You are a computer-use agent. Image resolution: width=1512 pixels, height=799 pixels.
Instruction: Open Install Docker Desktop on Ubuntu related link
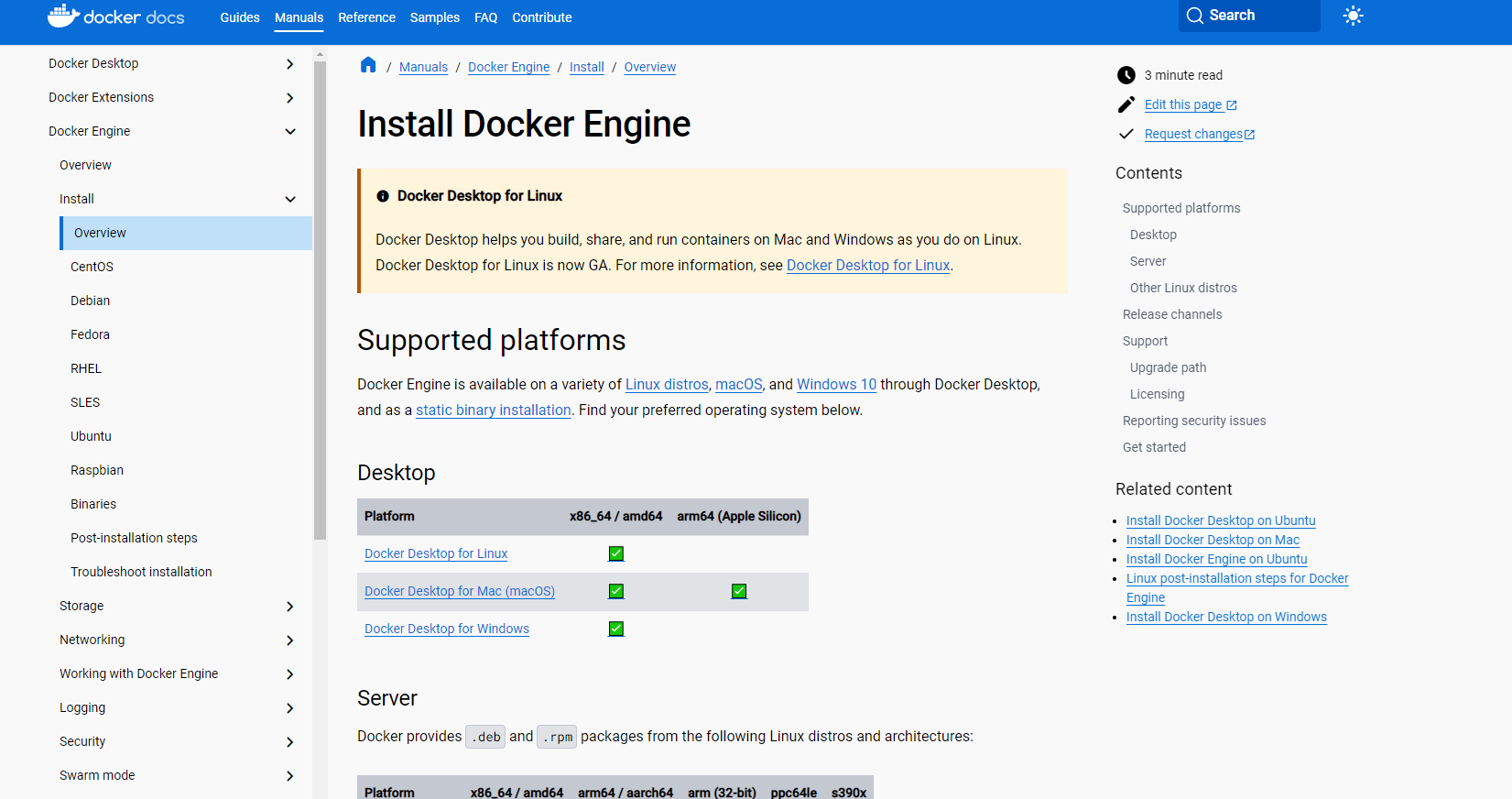[x=1221, y=520]
